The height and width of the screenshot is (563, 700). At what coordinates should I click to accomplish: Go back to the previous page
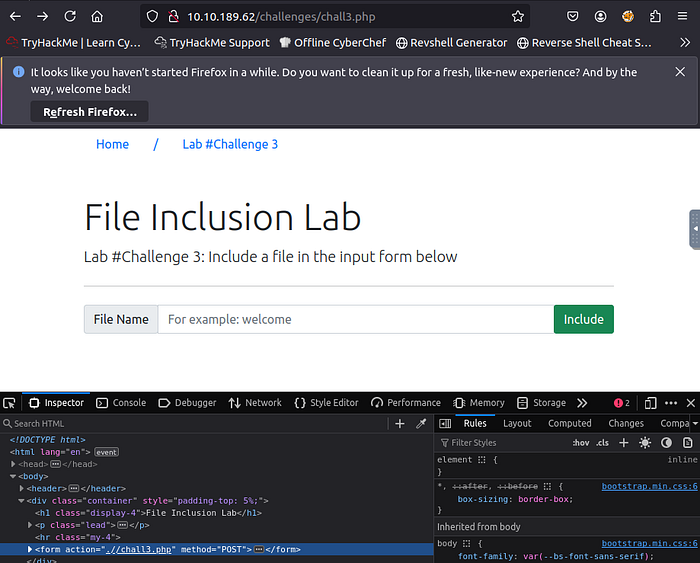(x=15, y=17)
